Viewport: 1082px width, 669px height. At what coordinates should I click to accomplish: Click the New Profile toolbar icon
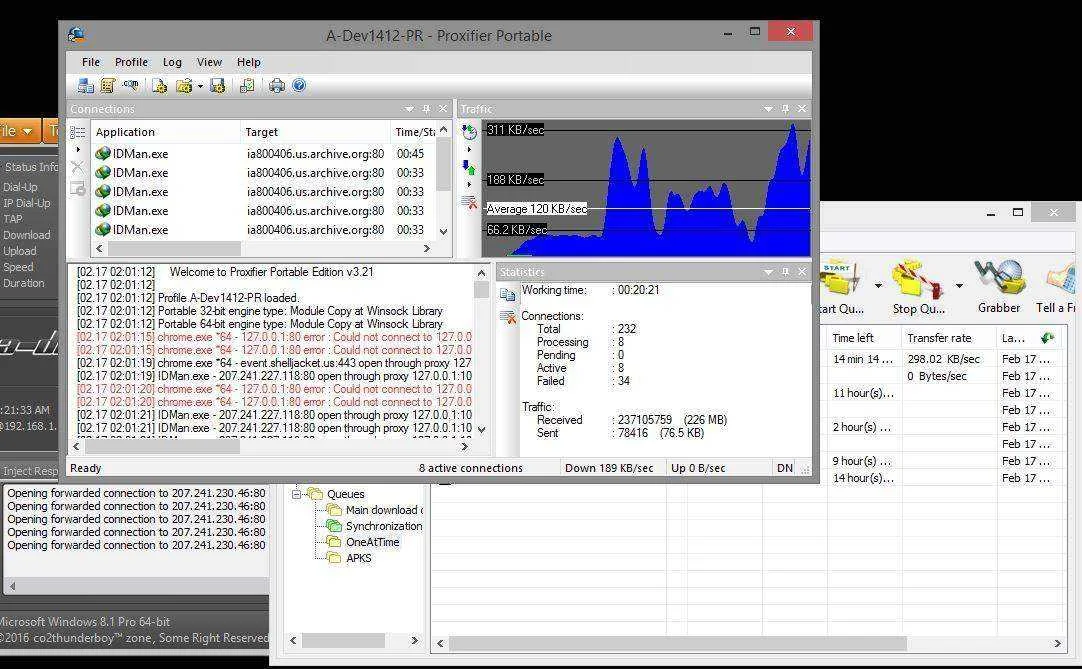coord(159,86)
